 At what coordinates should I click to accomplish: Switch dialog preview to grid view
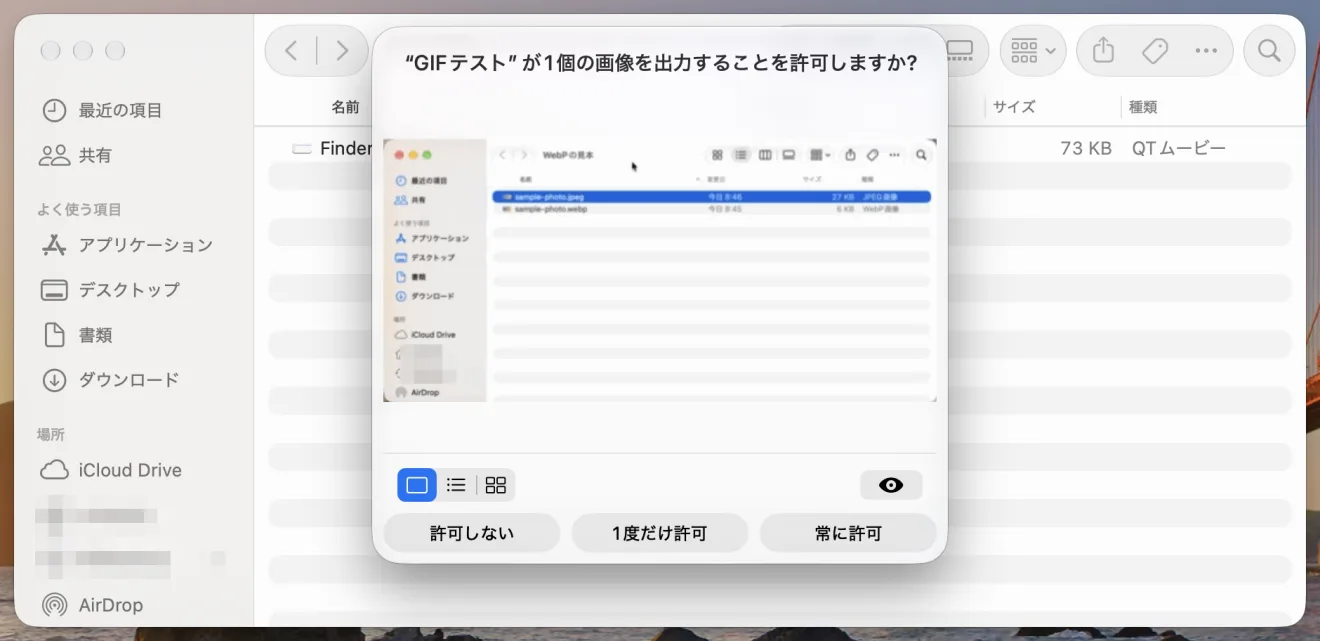(x=496, y=485)
